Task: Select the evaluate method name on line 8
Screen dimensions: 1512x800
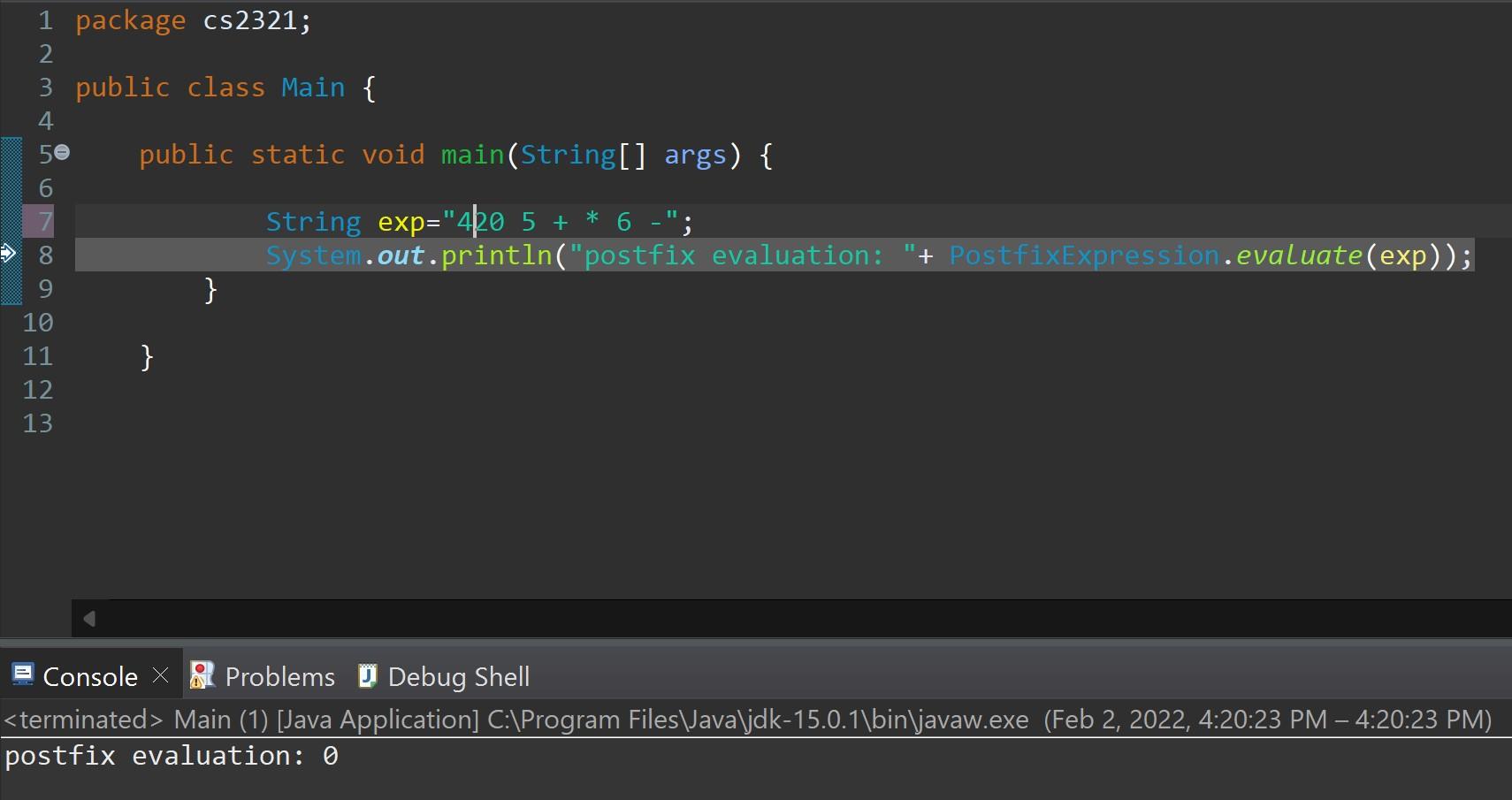Action: pyautogui.click(x=1298, y=255)
